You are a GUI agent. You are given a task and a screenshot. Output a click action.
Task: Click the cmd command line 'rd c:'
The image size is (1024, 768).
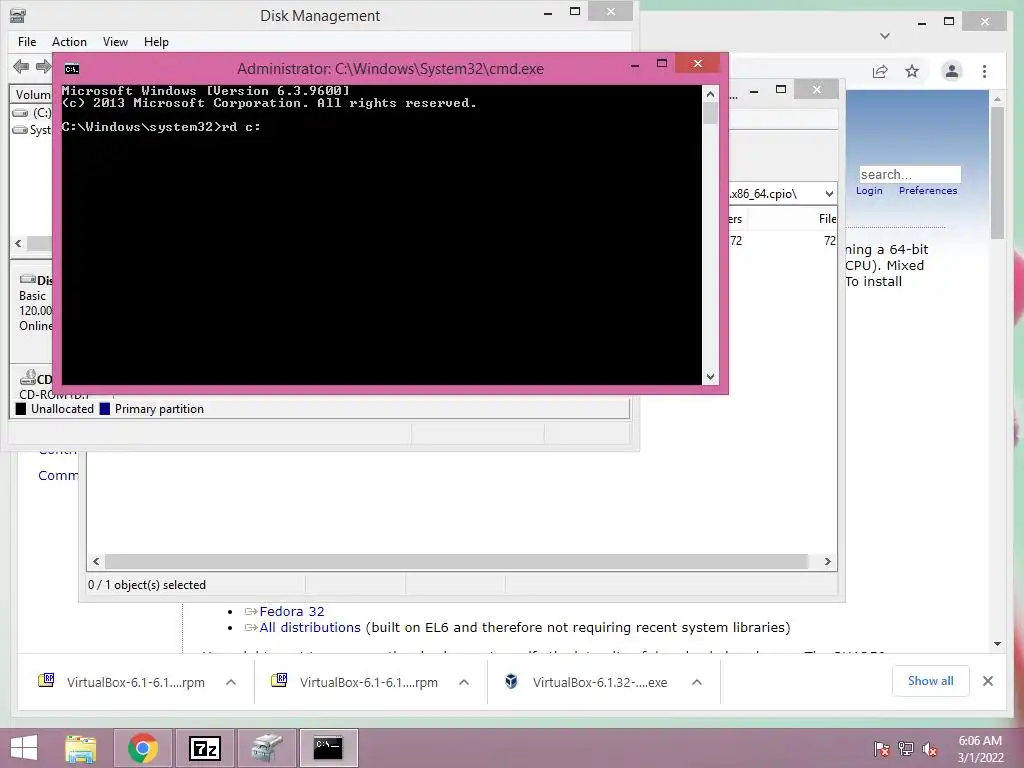click(161, 127)
